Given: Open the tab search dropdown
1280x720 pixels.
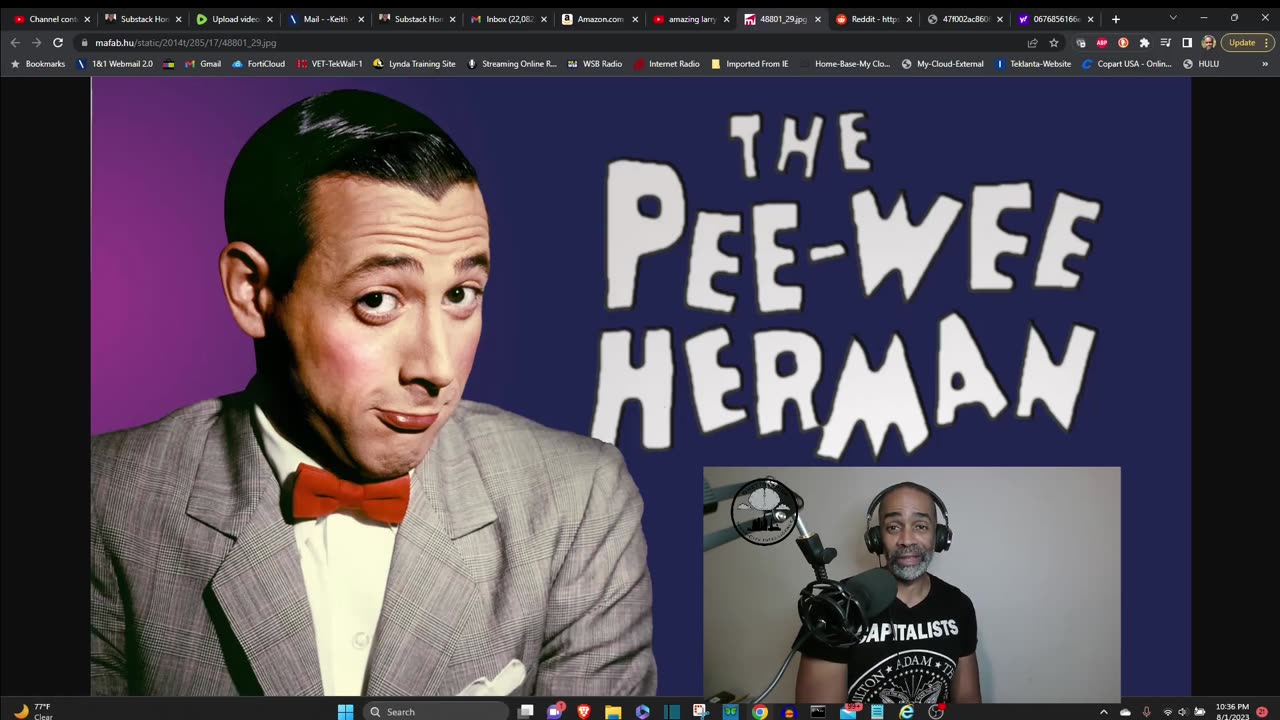Looking at the screenshot, I should (x=1173, y=18).
